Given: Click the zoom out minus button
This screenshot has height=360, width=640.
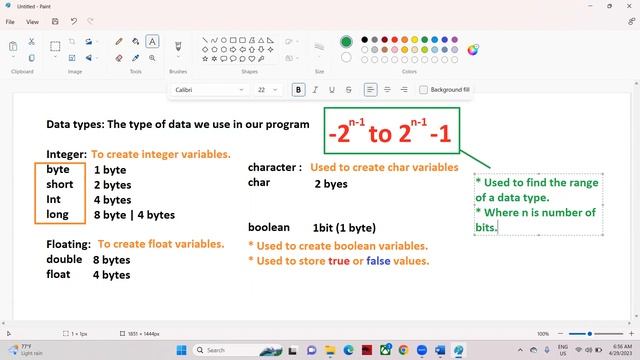Looking at the screenshot, I should pyautogui.click(x=560, y=333).
